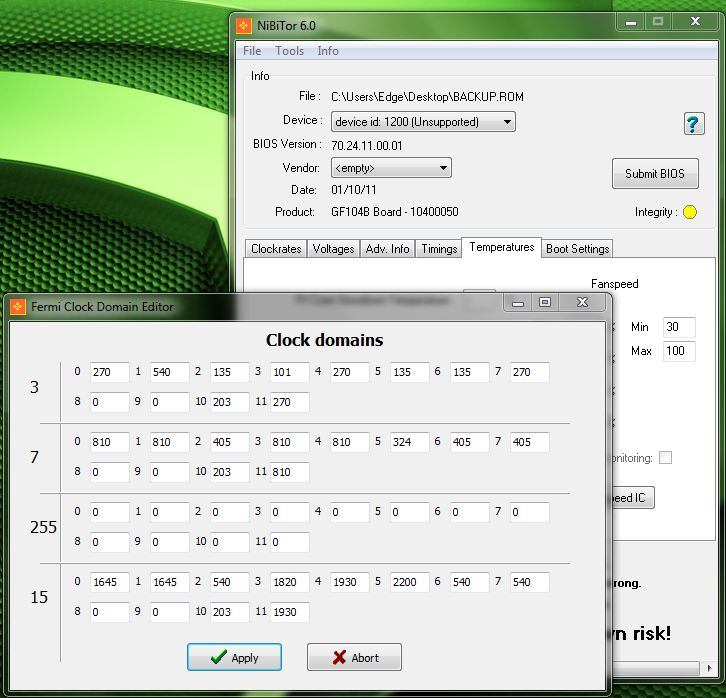Click domain 11 field showing 1930 in row 15

pyautogui.click(x=289, y=611)
